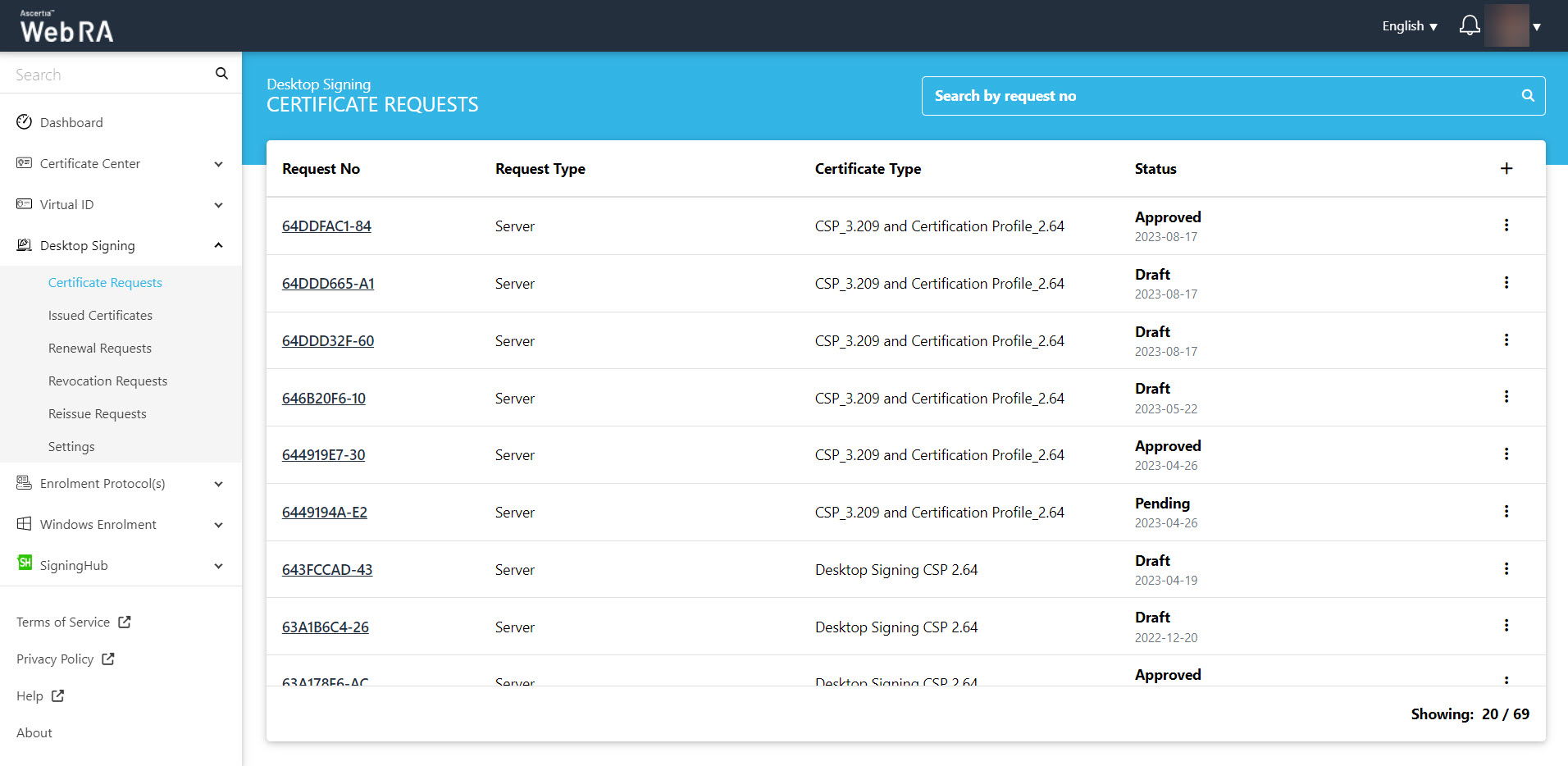Viewport: 1568px width, 766px height.
Task: Click the Dashboard gauge icon
Action: pos(25,122)
